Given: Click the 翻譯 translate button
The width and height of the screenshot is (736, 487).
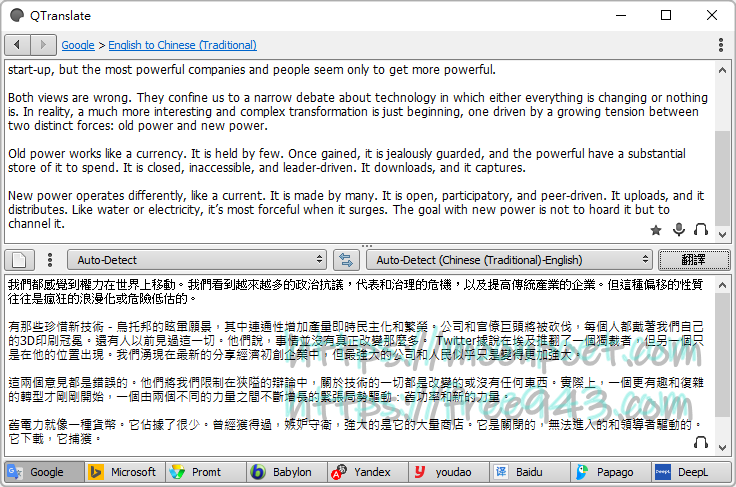Looking at the screenshot, I should (x=694, y=260).
